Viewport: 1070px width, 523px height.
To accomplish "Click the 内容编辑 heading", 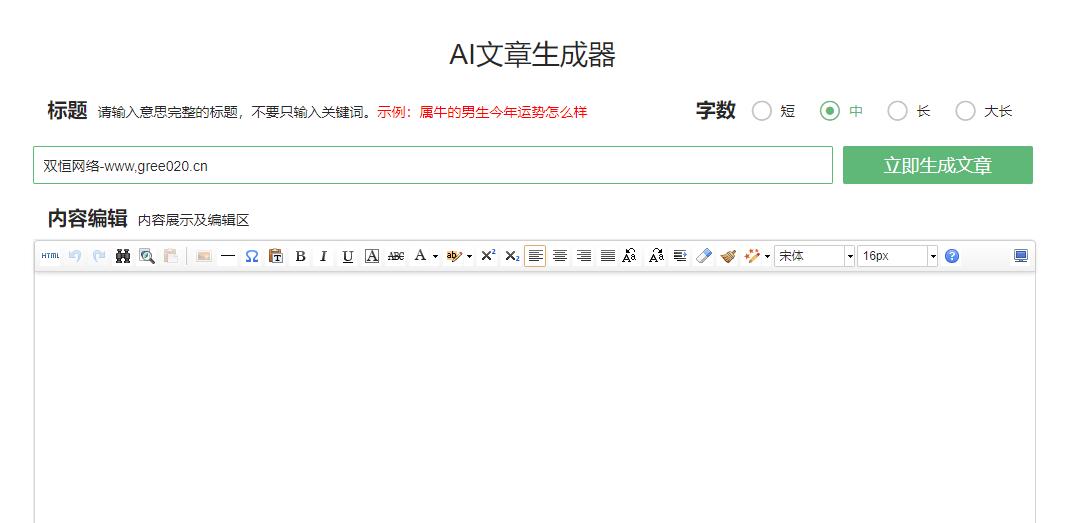I will pos(87,218).
